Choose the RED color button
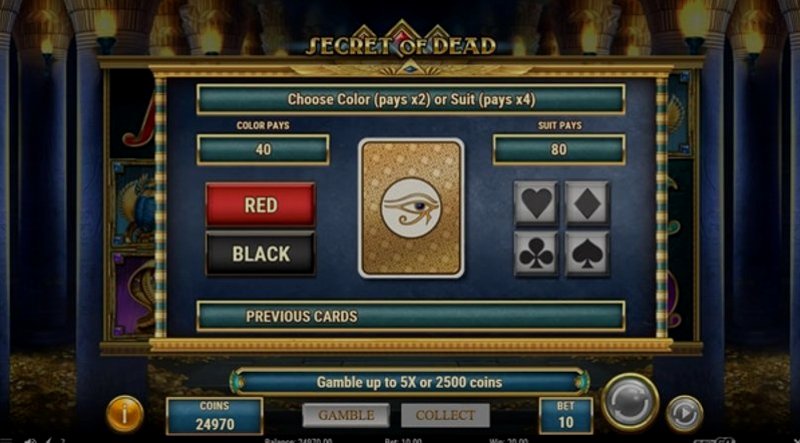Image resolution: width=800 pixels, height=443 pixels. (261, 205)
